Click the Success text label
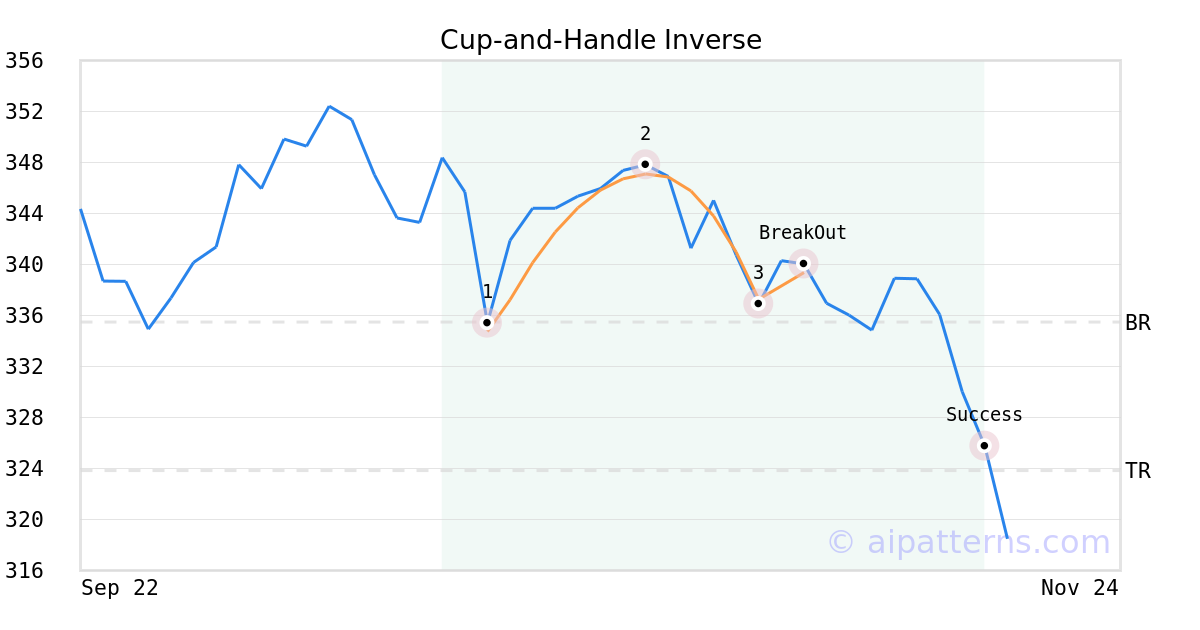This screenshot has height=630, width=1200. point(984,415)
